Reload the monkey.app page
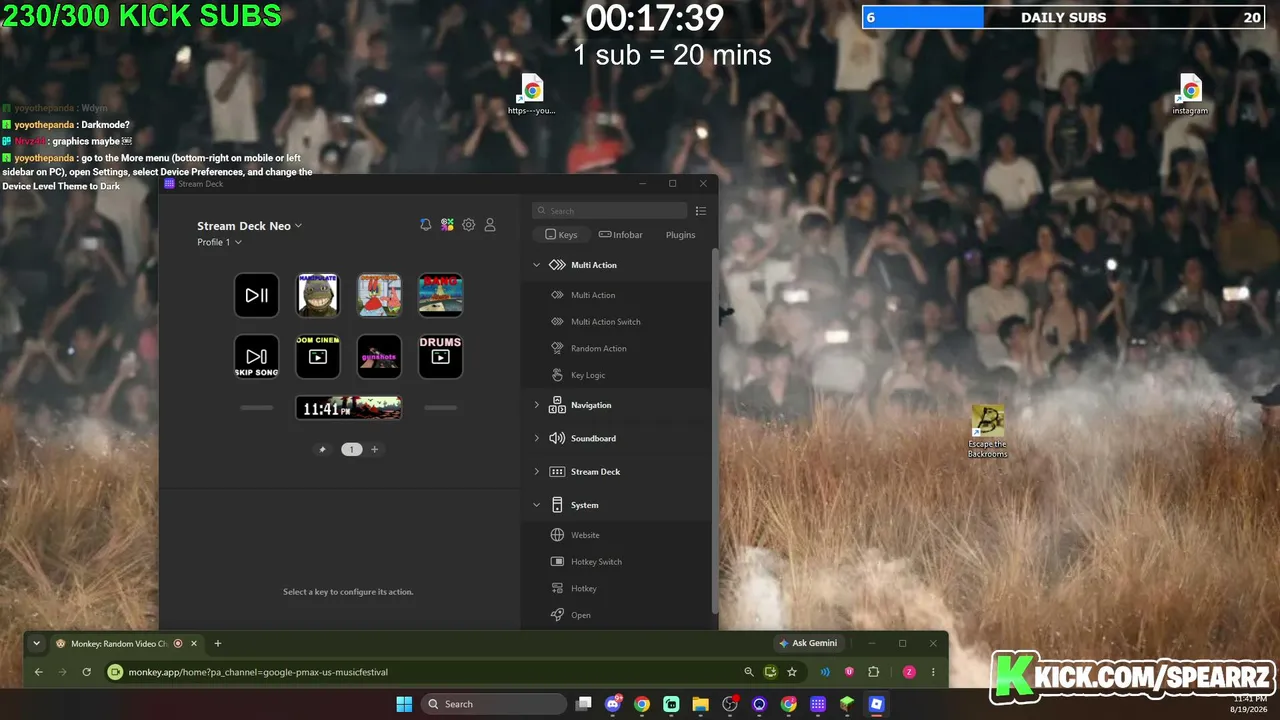The height and width of the screenshot is (720, 1280). (87, 672)
